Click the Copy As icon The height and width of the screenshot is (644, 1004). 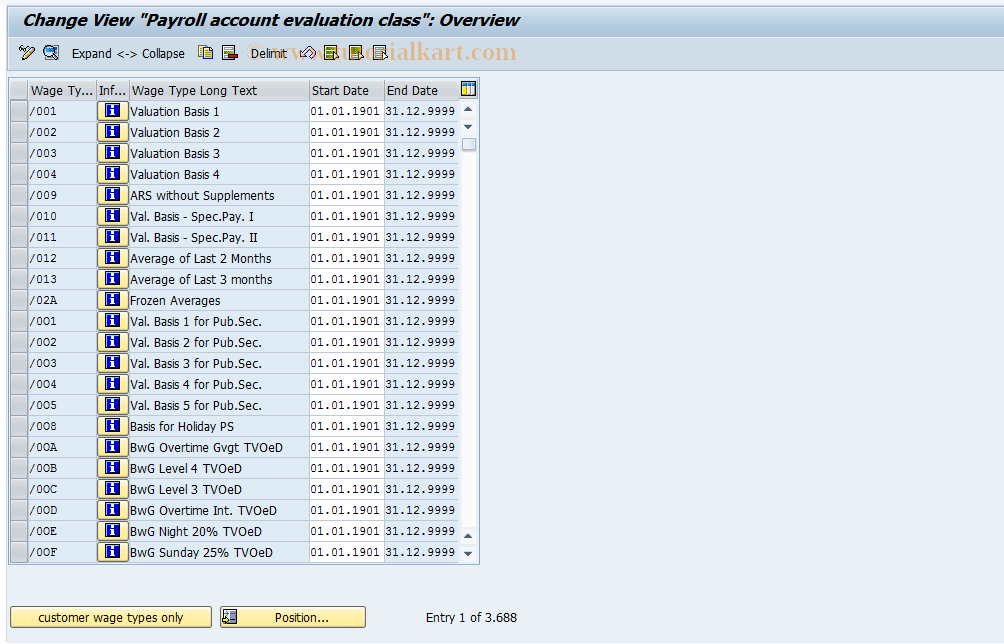(x=206, y=53)
